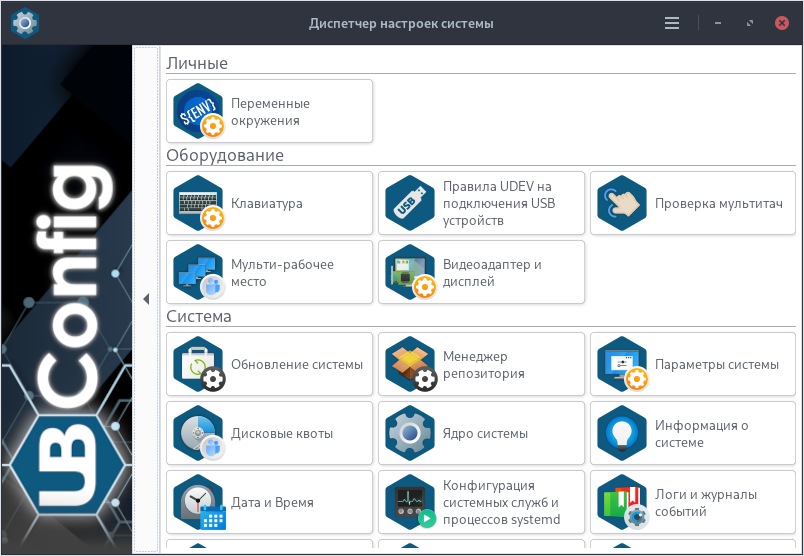This screenshot has width=804, height=556.
Task: Click the Информация о системе lightbulb icon
Action: tap(622, 433)
